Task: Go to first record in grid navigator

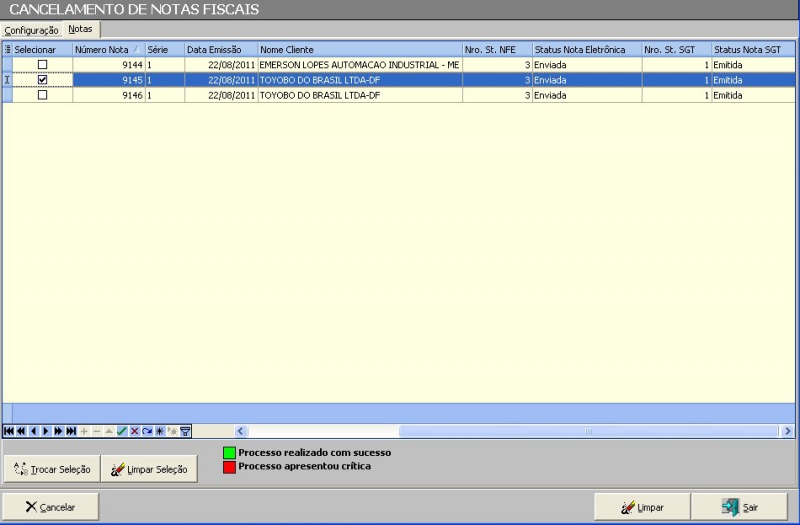Action: (x=9, y=431)
